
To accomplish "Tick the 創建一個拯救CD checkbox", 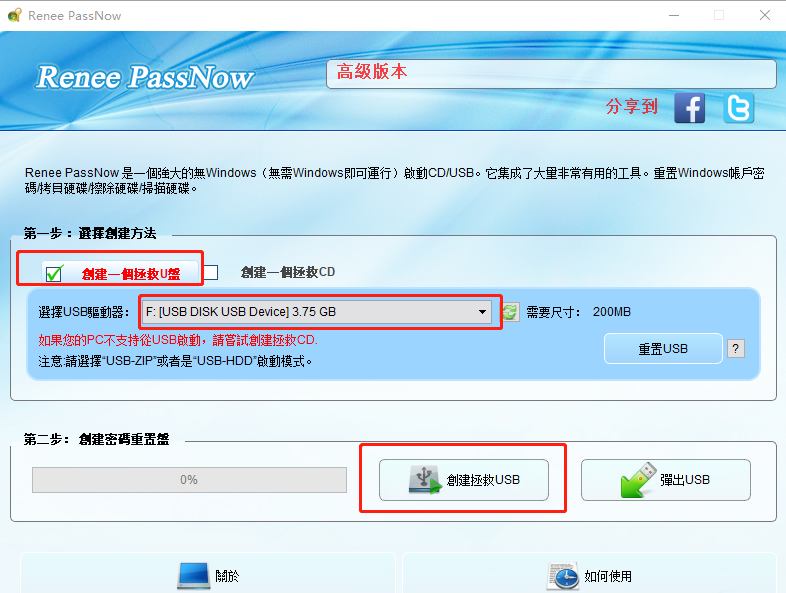I will [211, 272].
